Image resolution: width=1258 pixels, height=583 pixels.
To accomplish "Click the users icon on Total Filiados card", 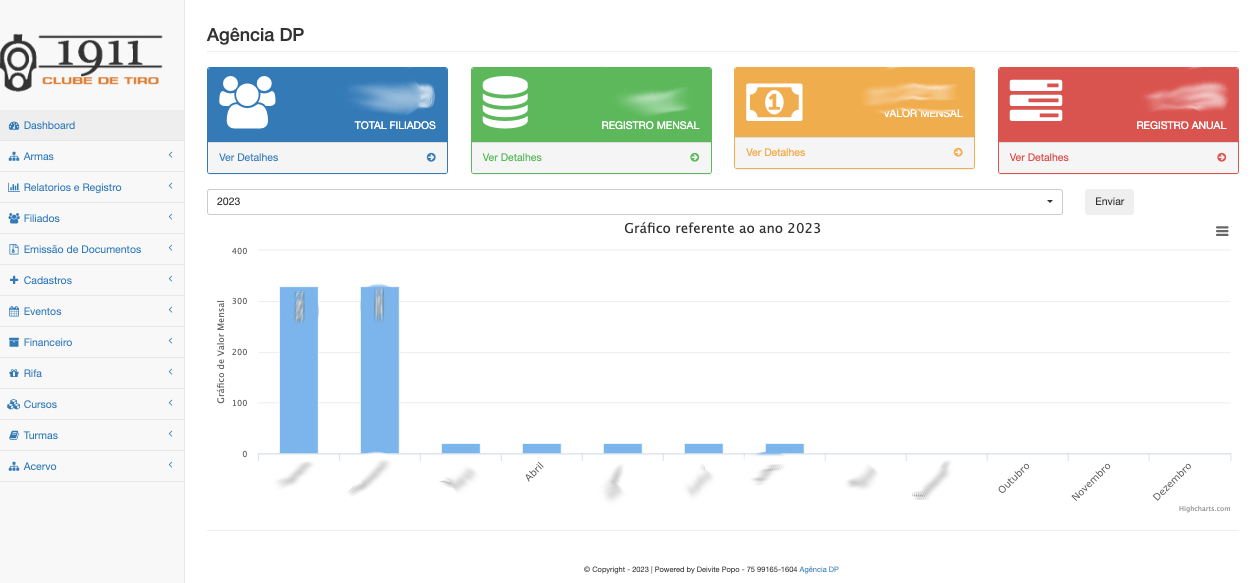I will coord(247,101).
